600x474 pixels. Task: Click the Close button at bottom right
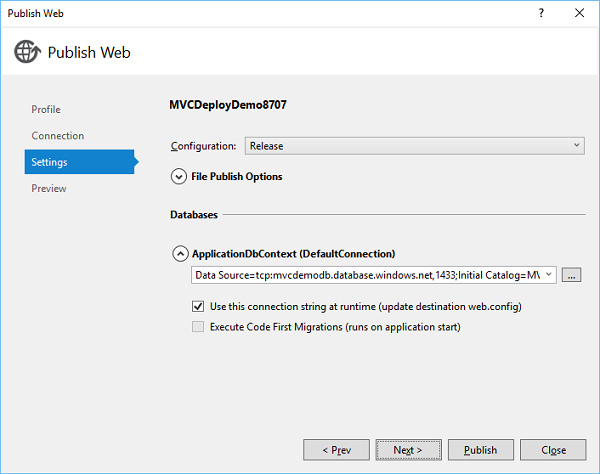click(553, 450)
